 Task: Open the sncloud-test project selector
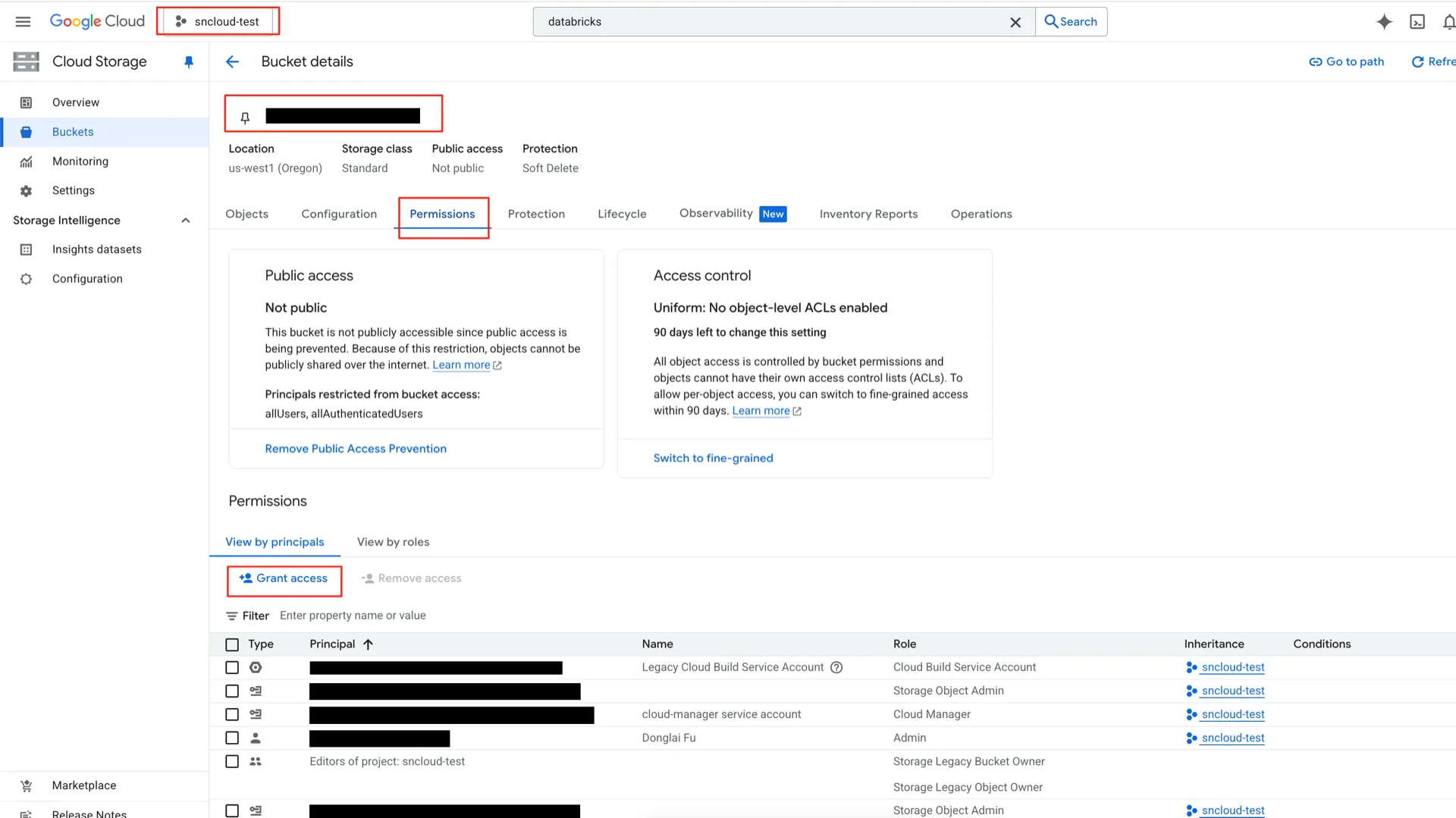218,21
